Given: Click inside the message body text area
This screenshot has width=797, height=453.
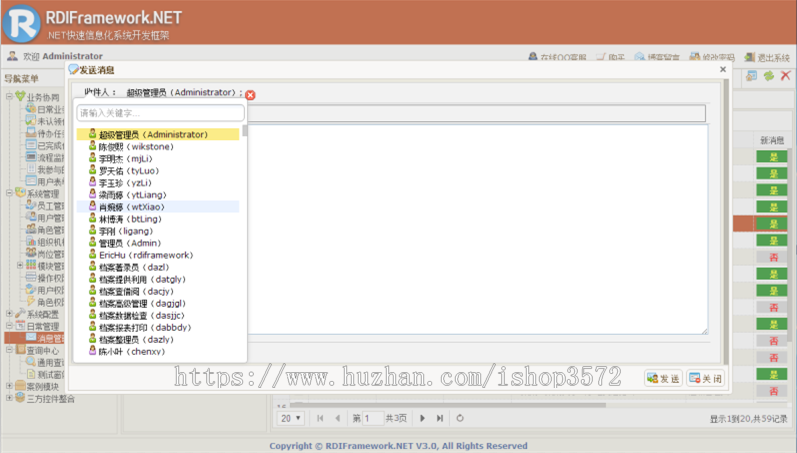Looking at the screenshot, I should pos(478,229).
